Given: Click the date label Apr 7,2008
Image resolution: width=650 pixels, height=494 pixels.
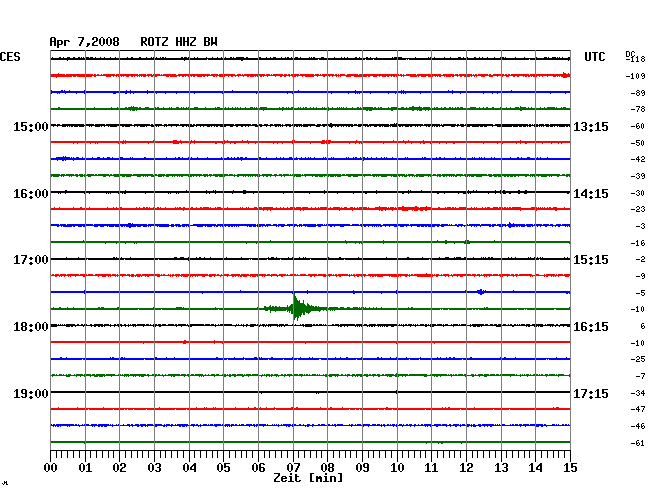Looking at the screenshot, I should pyautogui.click(x=84, y=42).
